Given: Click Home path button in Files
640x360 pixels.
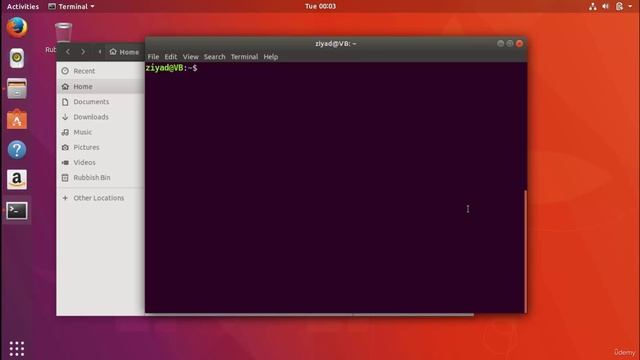Looking at the screenshot, I should tap(124, 52).
